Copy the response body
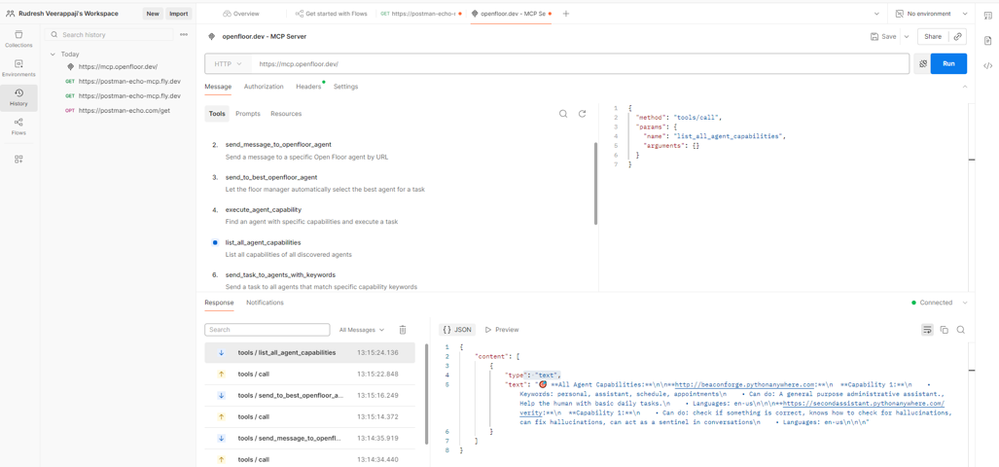The image size is (999, 467). (x=943, y=329)
